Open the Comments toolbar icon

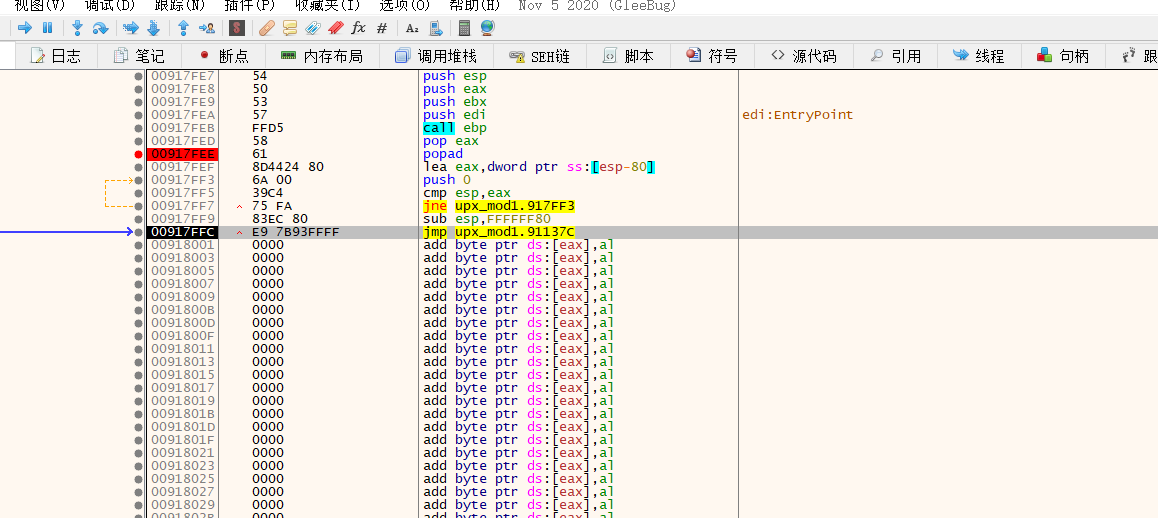(x=290, y=28)
